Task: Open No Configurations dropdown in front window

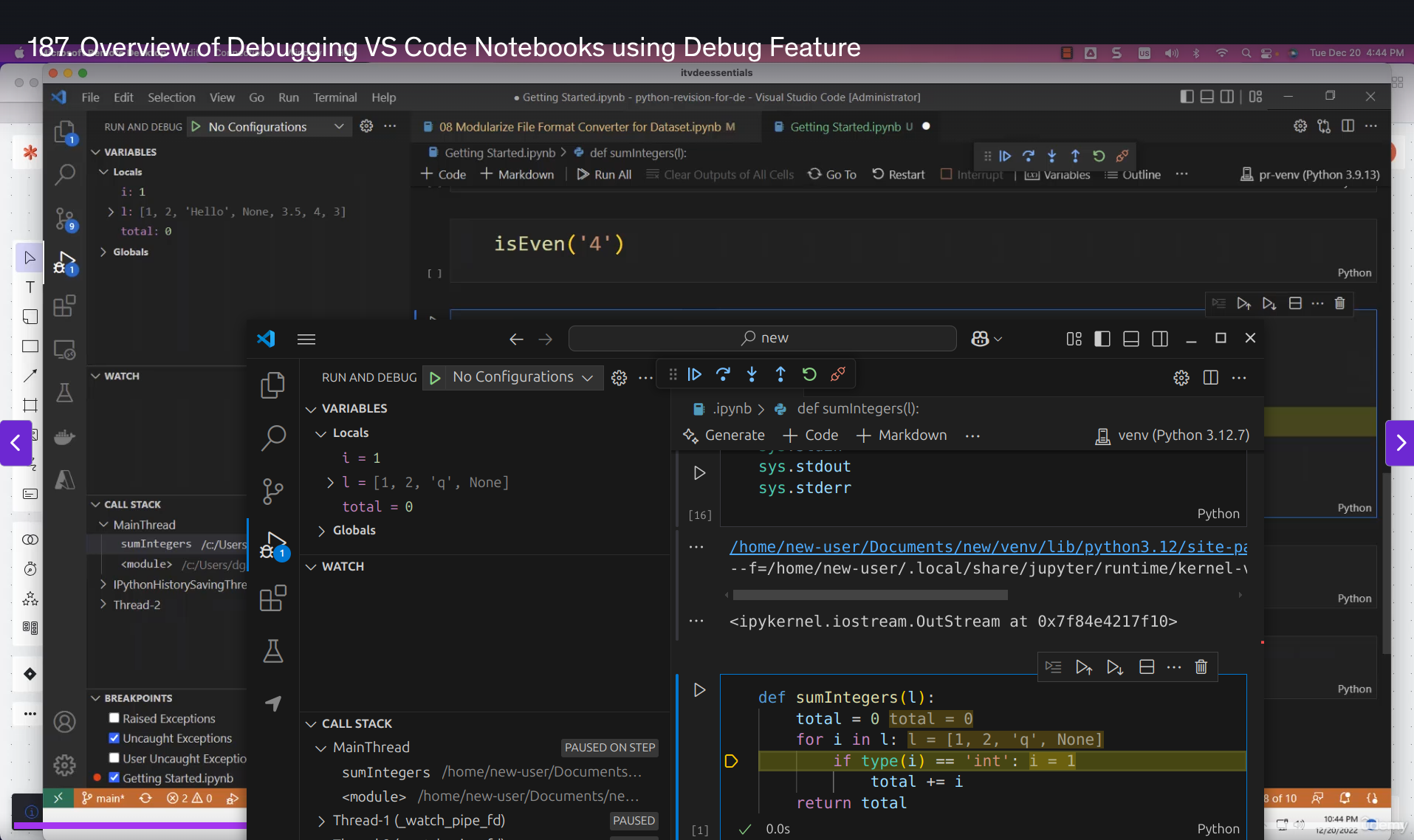Action: pyautogui.click(x=523, y=377)
